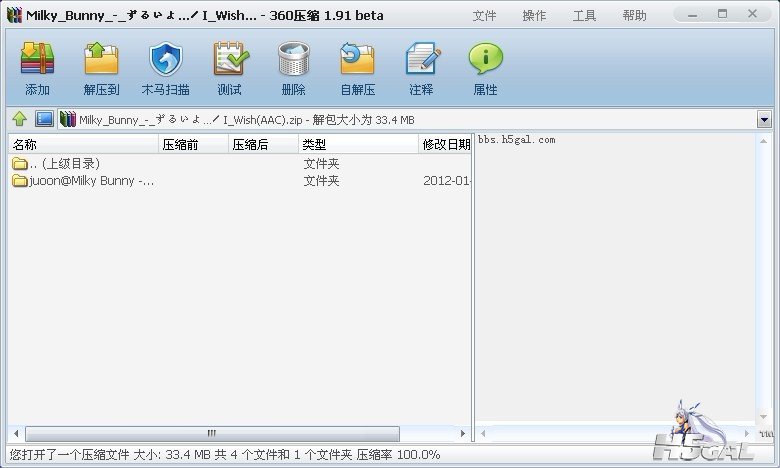Click the 删除 (Delete) trash icon
This screenshot has width=780, height=468.
coord(293,68)
